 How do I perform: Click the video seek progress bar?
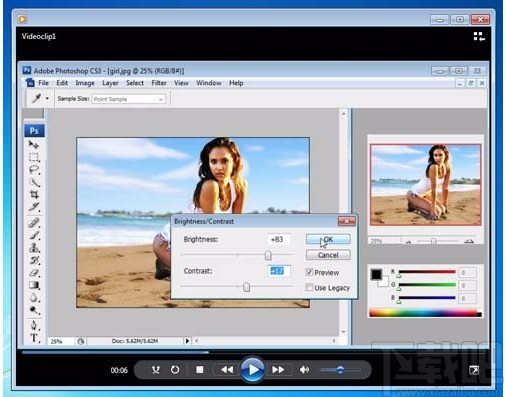(x=252, y=352)
